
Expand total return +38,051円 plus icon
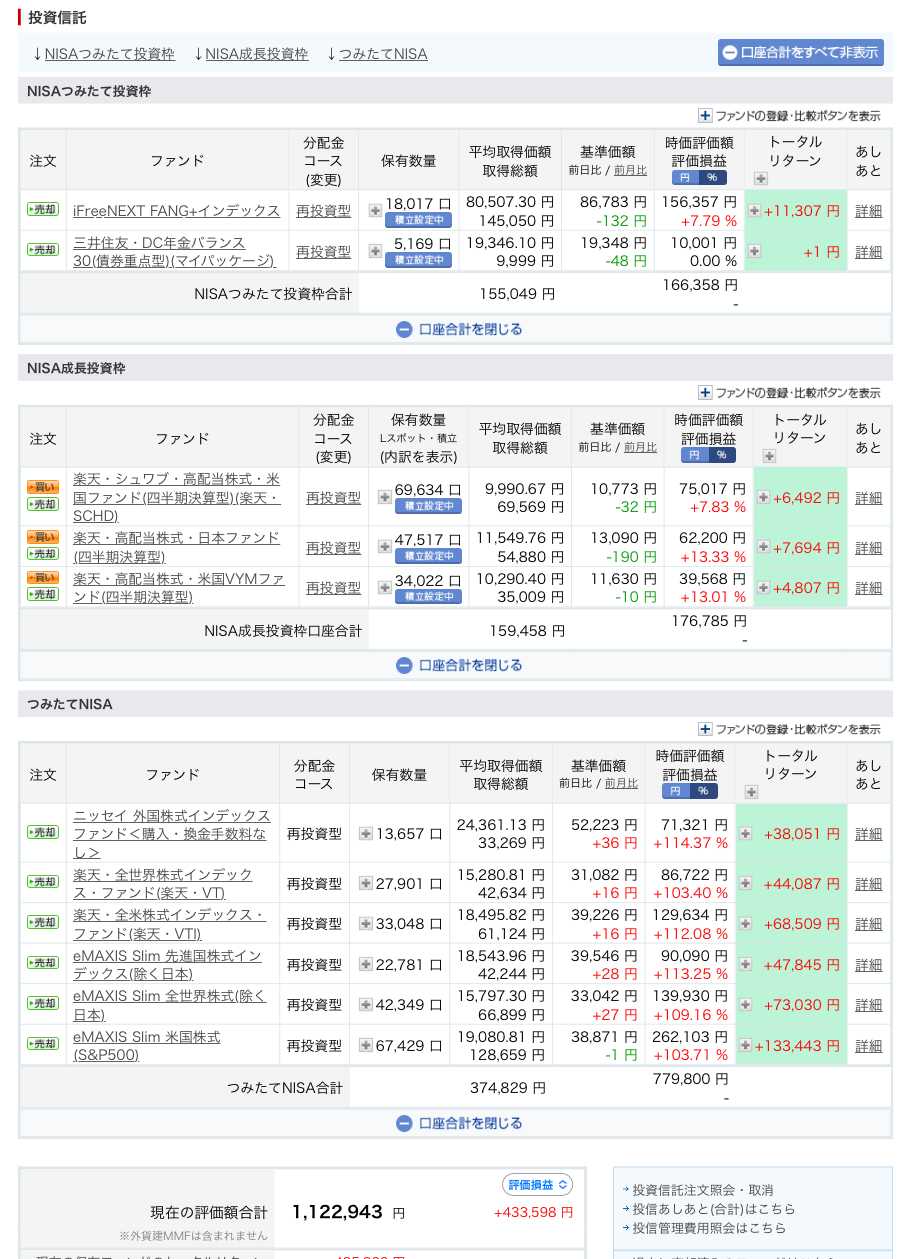[x=745, y=833]
